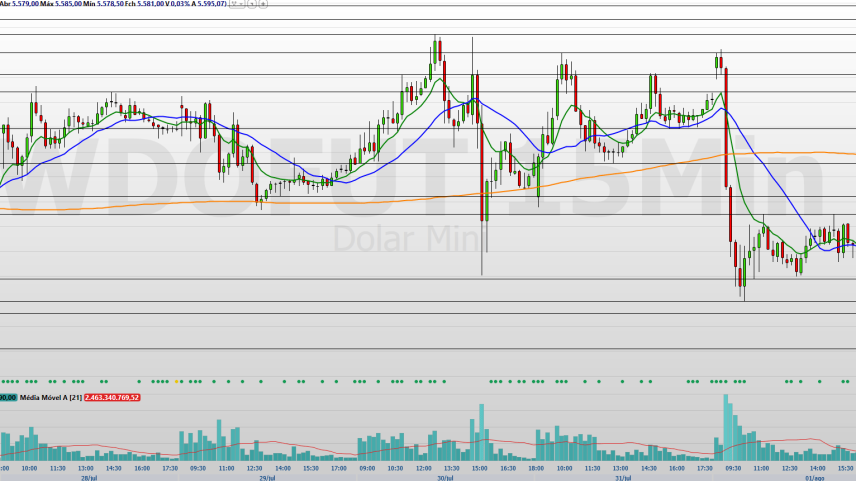Click the first green dot in indicator row
Screen dimensions: 856x481
pos(3,382)
